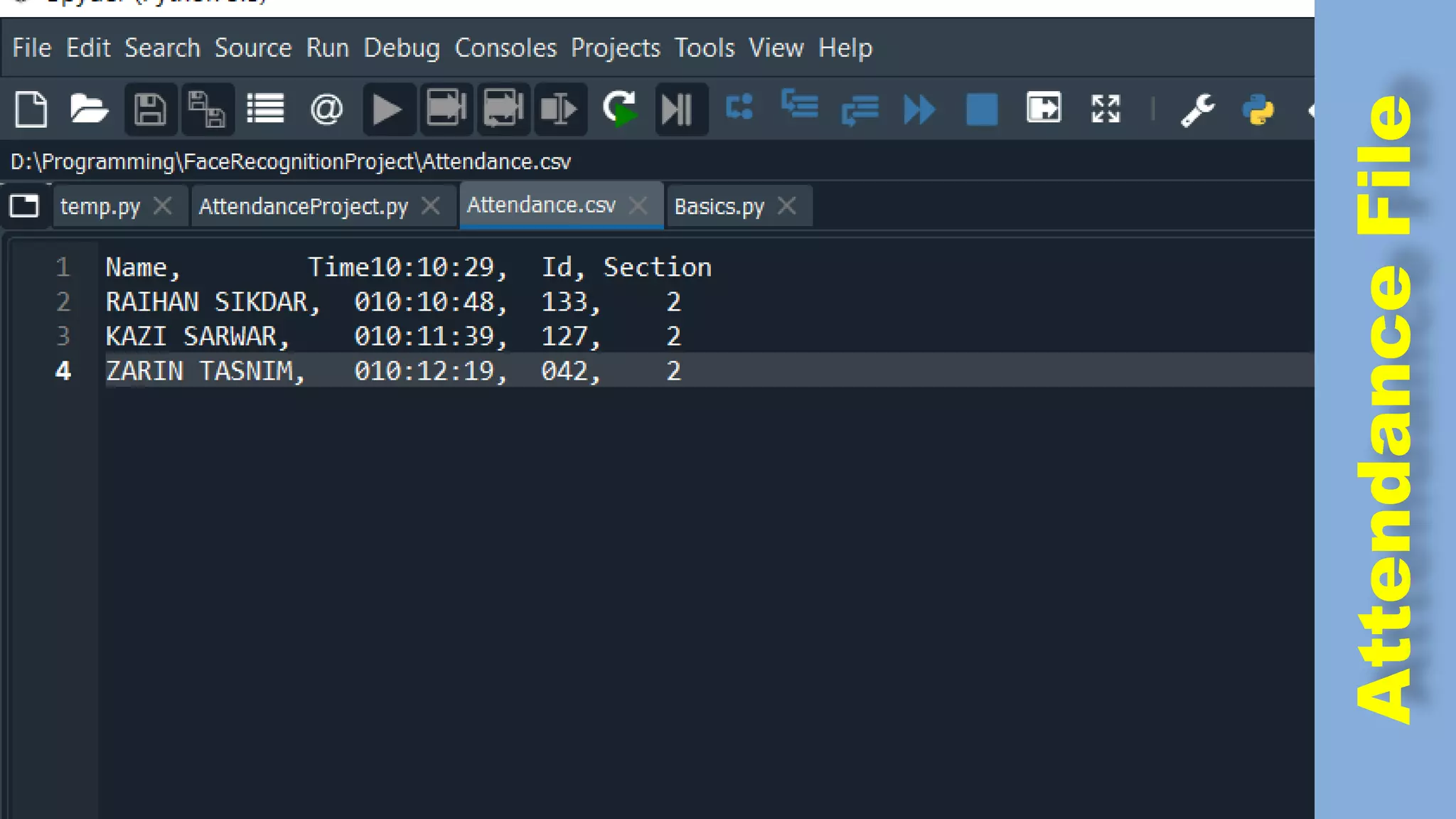This screenshot has height=819, width=1456.
Task: Close the Attendance.csv tab
Action: [x=638, y=205]
